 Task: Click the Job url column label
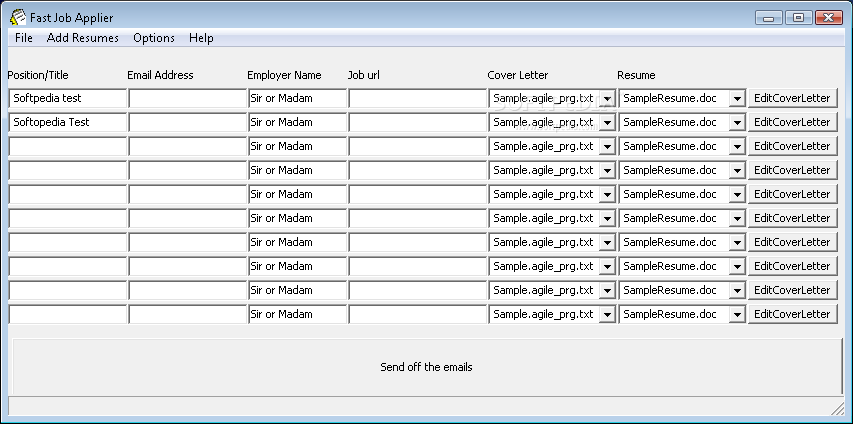pos(363,75)
